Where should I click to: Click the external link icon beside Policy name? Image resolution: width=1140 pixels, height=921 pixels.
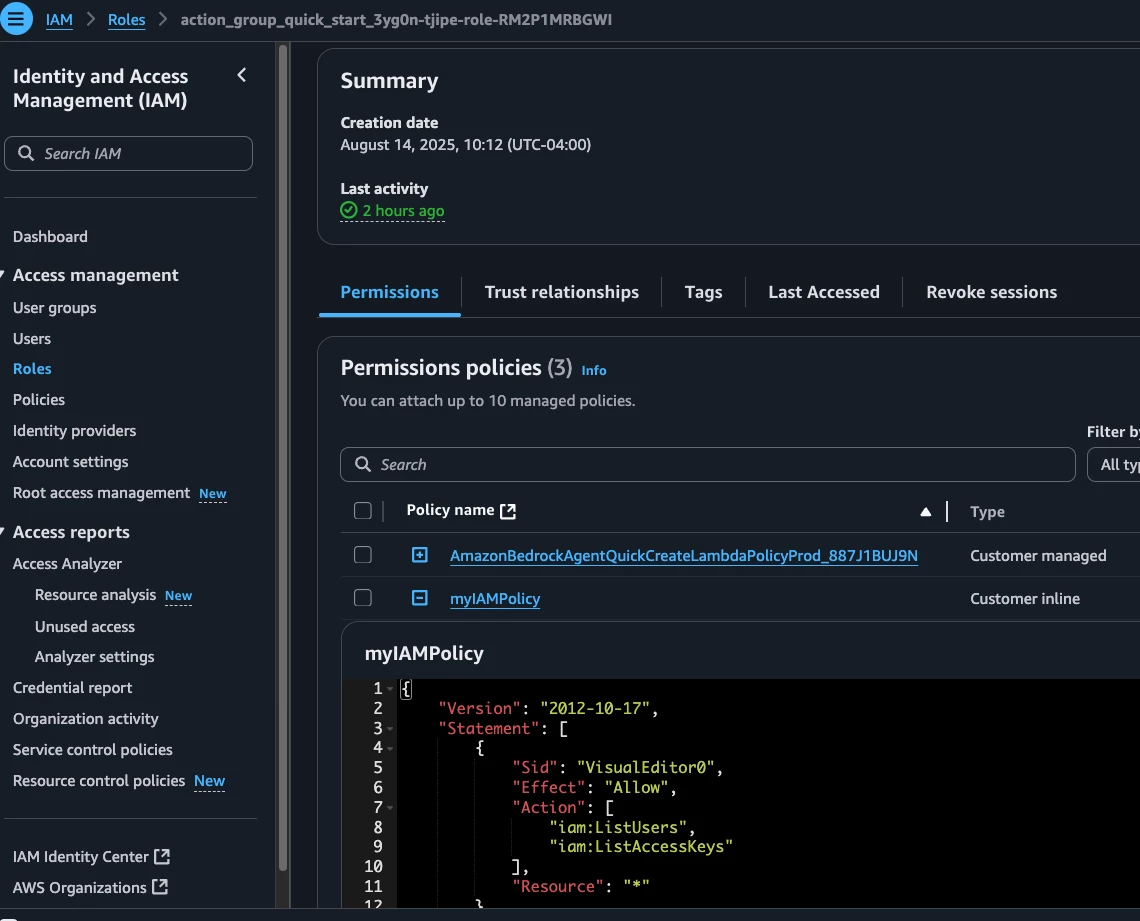click(508, 511)
